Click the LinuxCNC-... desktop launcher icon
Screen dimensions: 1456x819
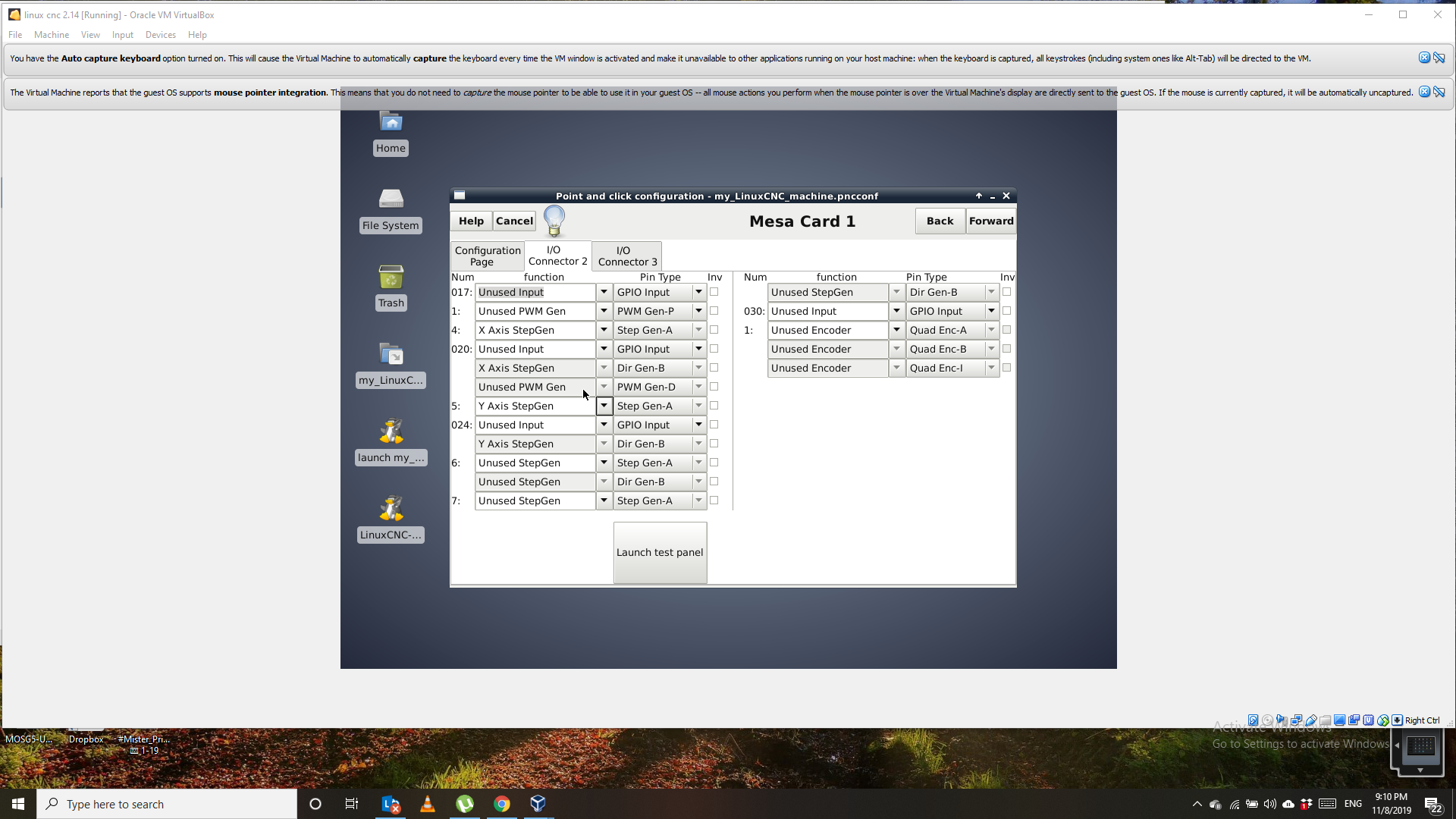[x=391, y=508]
